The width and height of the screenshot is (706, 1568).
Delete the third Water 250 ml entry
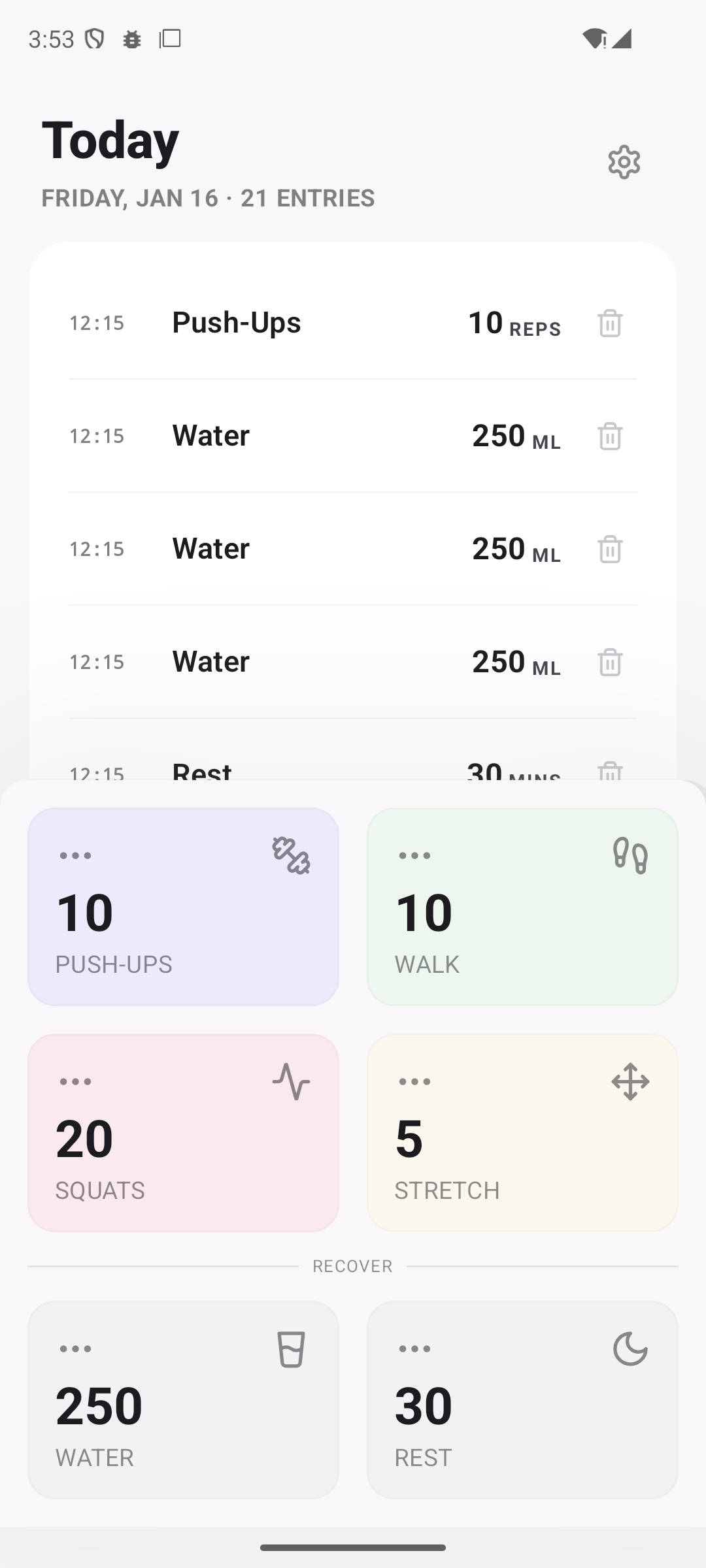click(610, 662)
